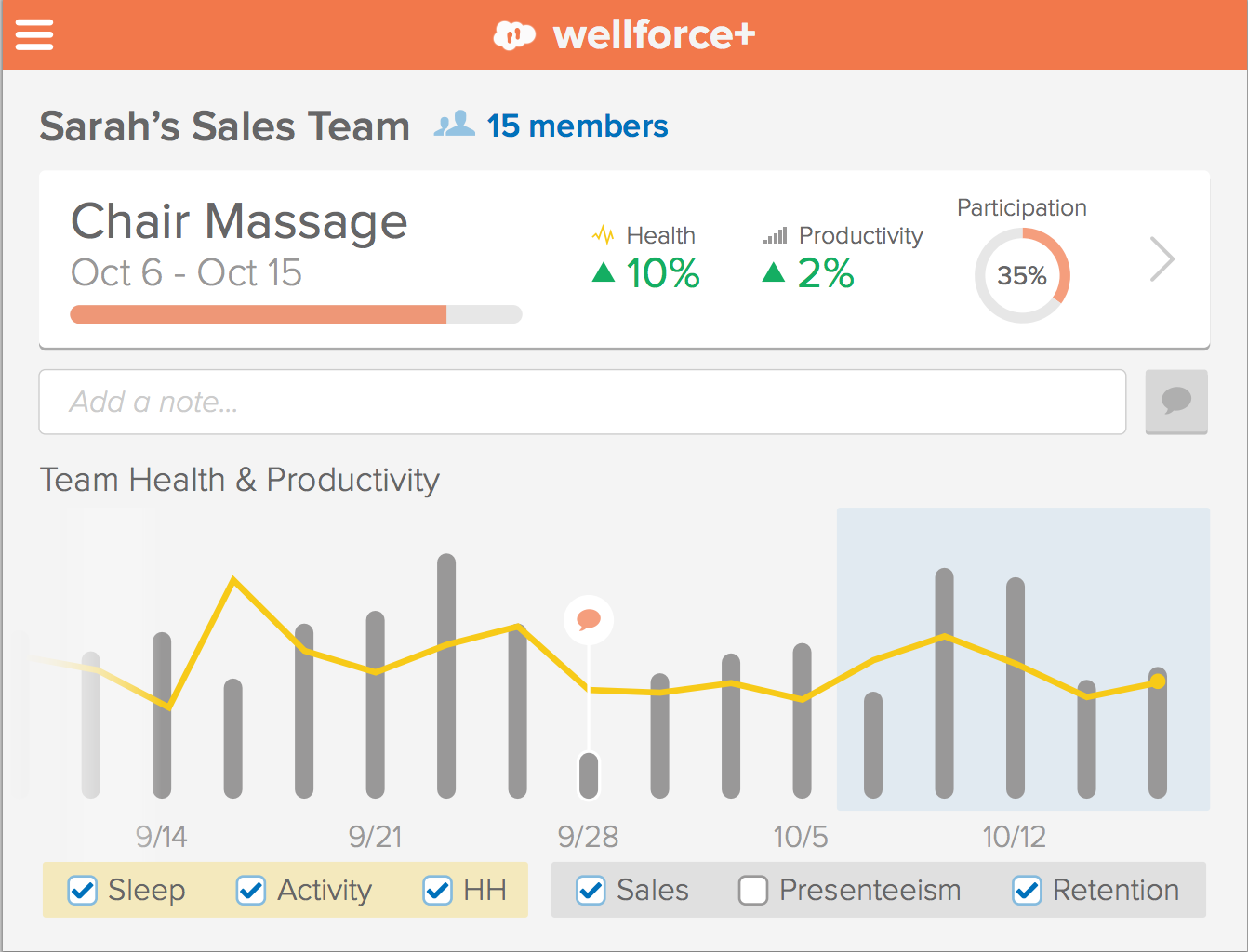The width and height of the screenshot is (1248, 952).
Task: Click the Health pulse icon
Action: click(603, 235)
